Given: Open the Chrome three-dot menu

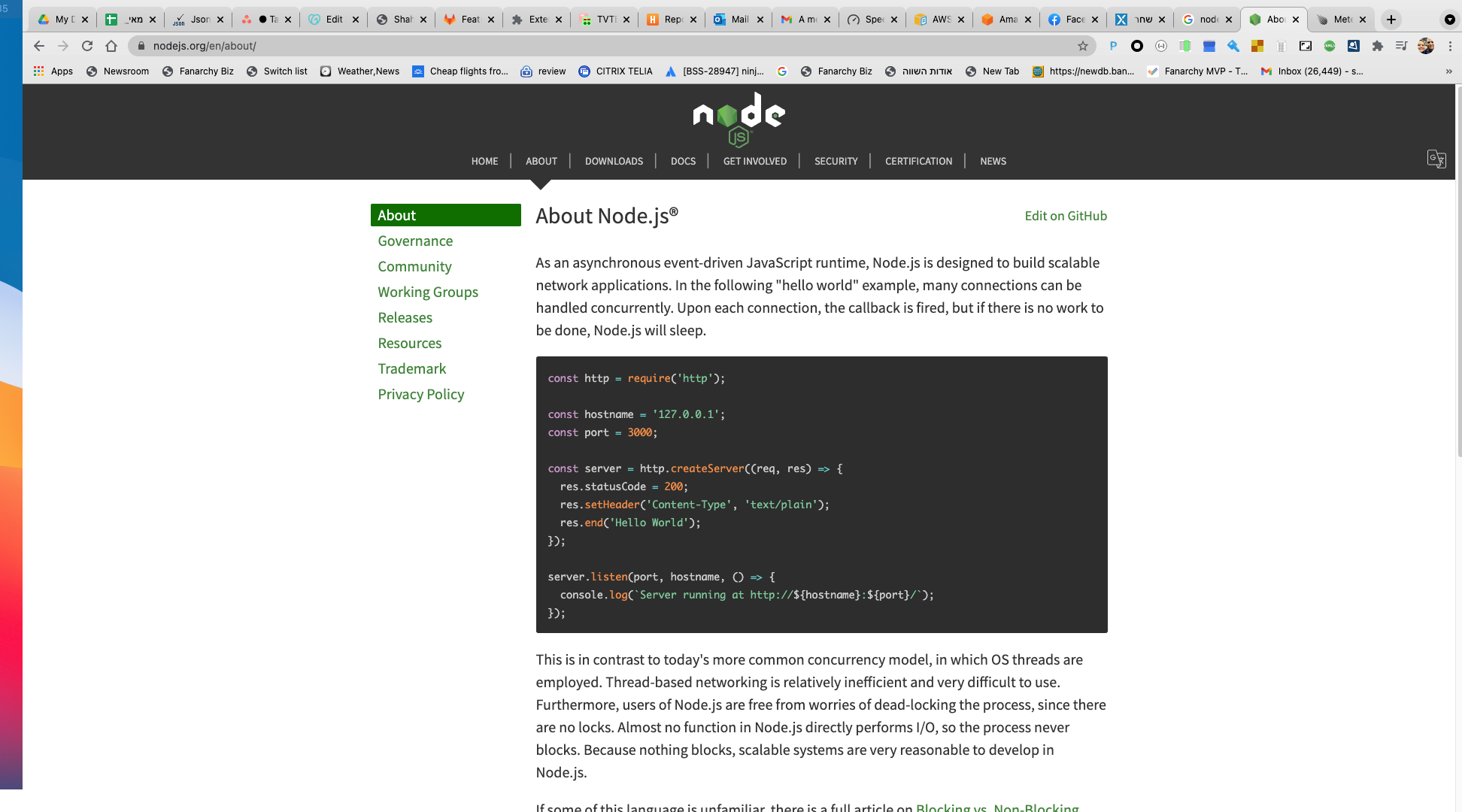Looking at the screenshot, I should click(1450, 46).
